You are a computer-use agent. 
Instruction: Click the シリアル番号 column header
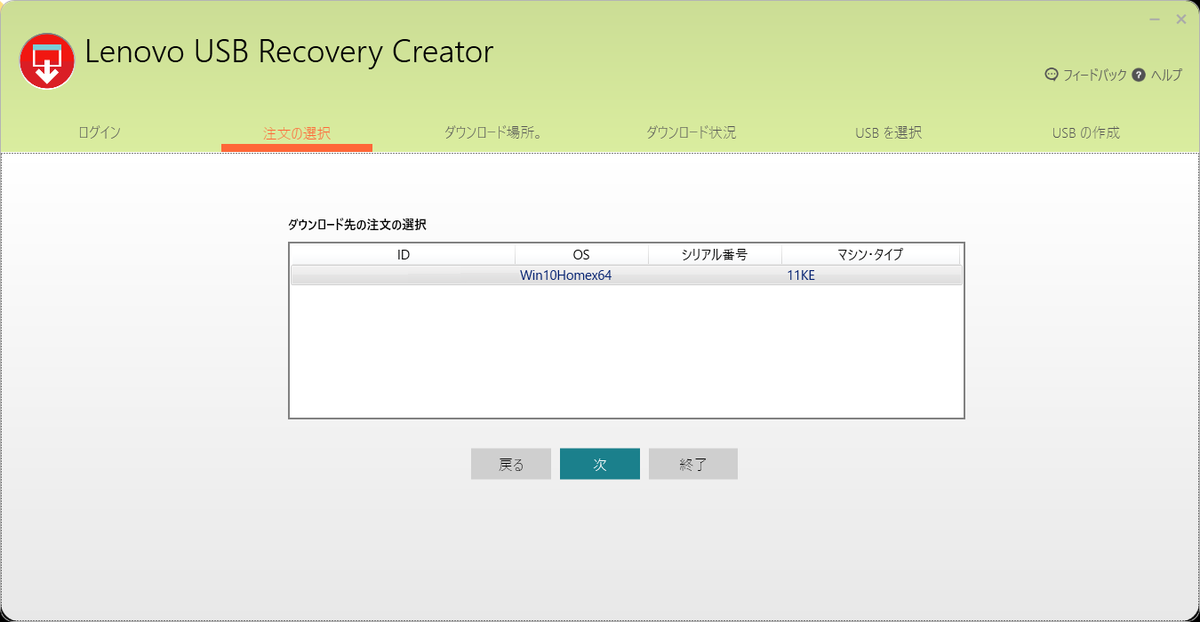pos(716,254)
